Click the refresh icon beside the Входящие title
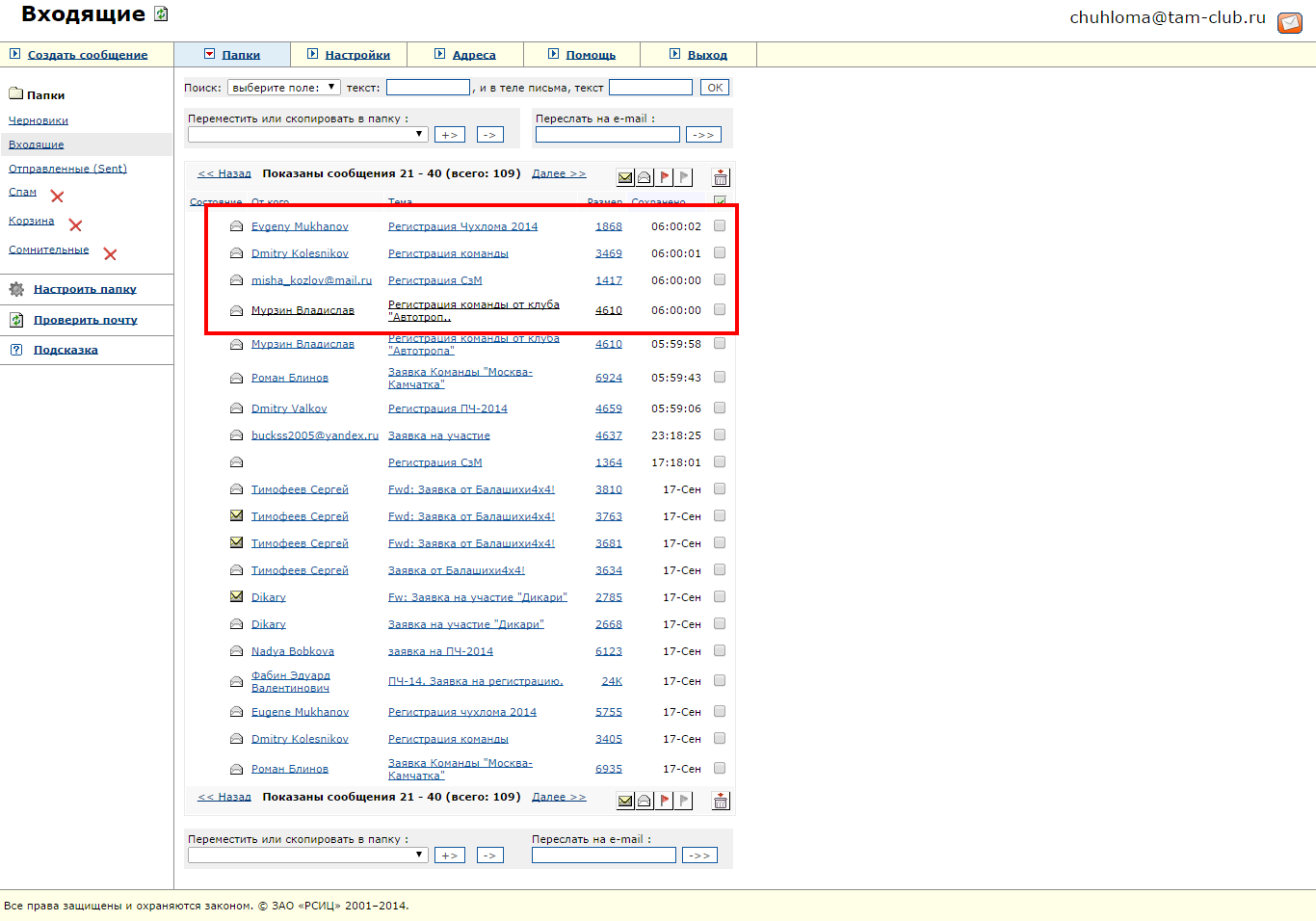Viewport: 1316px width, 921px height. [x=161, y=14]
